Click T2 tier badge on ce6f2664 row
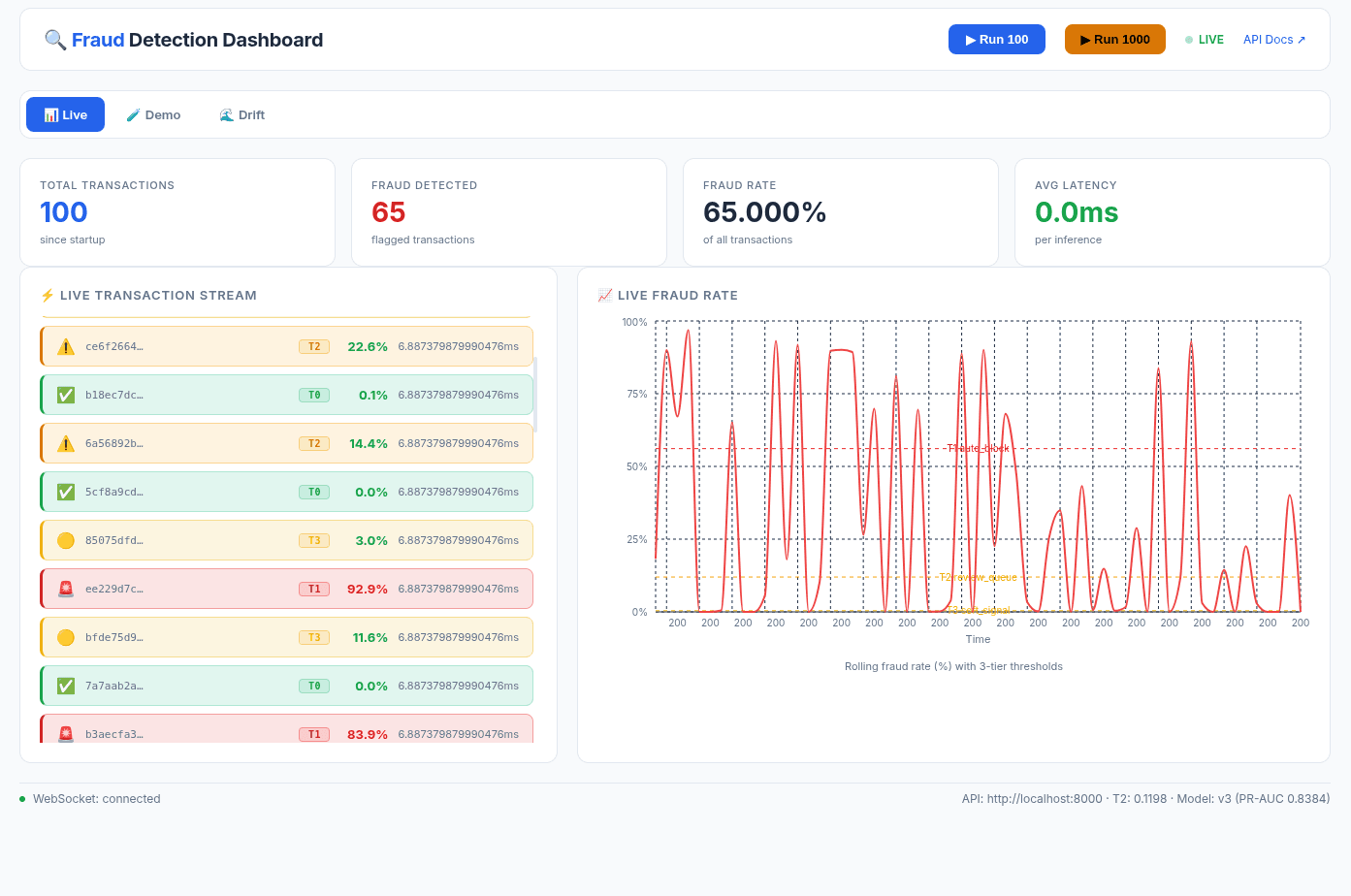This screenshot has height=896, width=1351. click(314, 346)
